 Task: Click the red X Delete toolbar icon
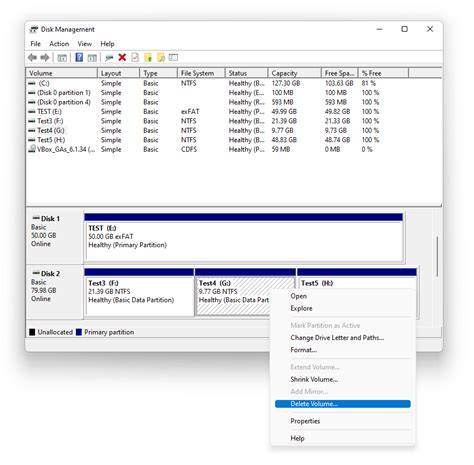point(122,57)
